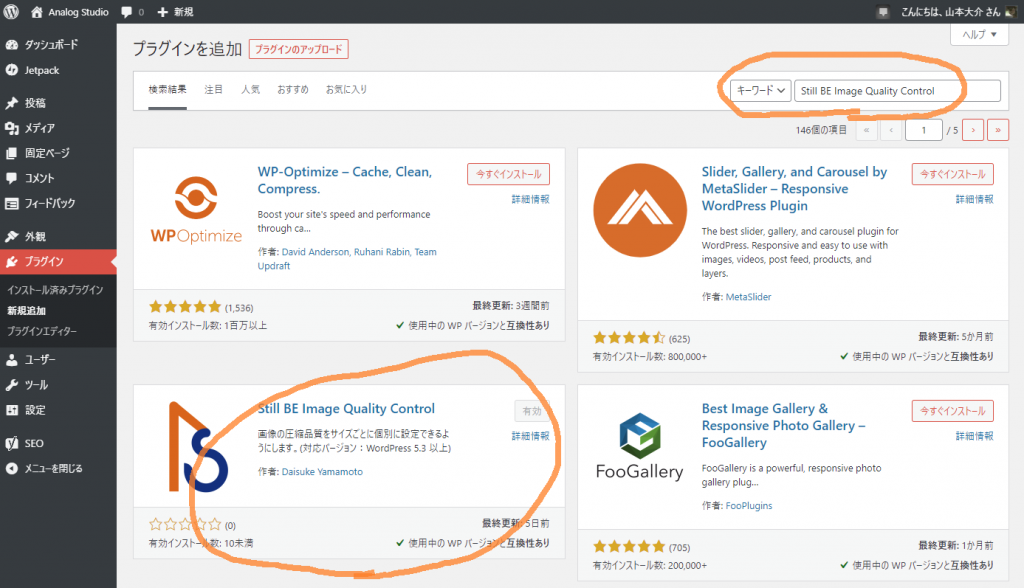
Task: Switch to the 注目 tab
Action: coord(214,90)
